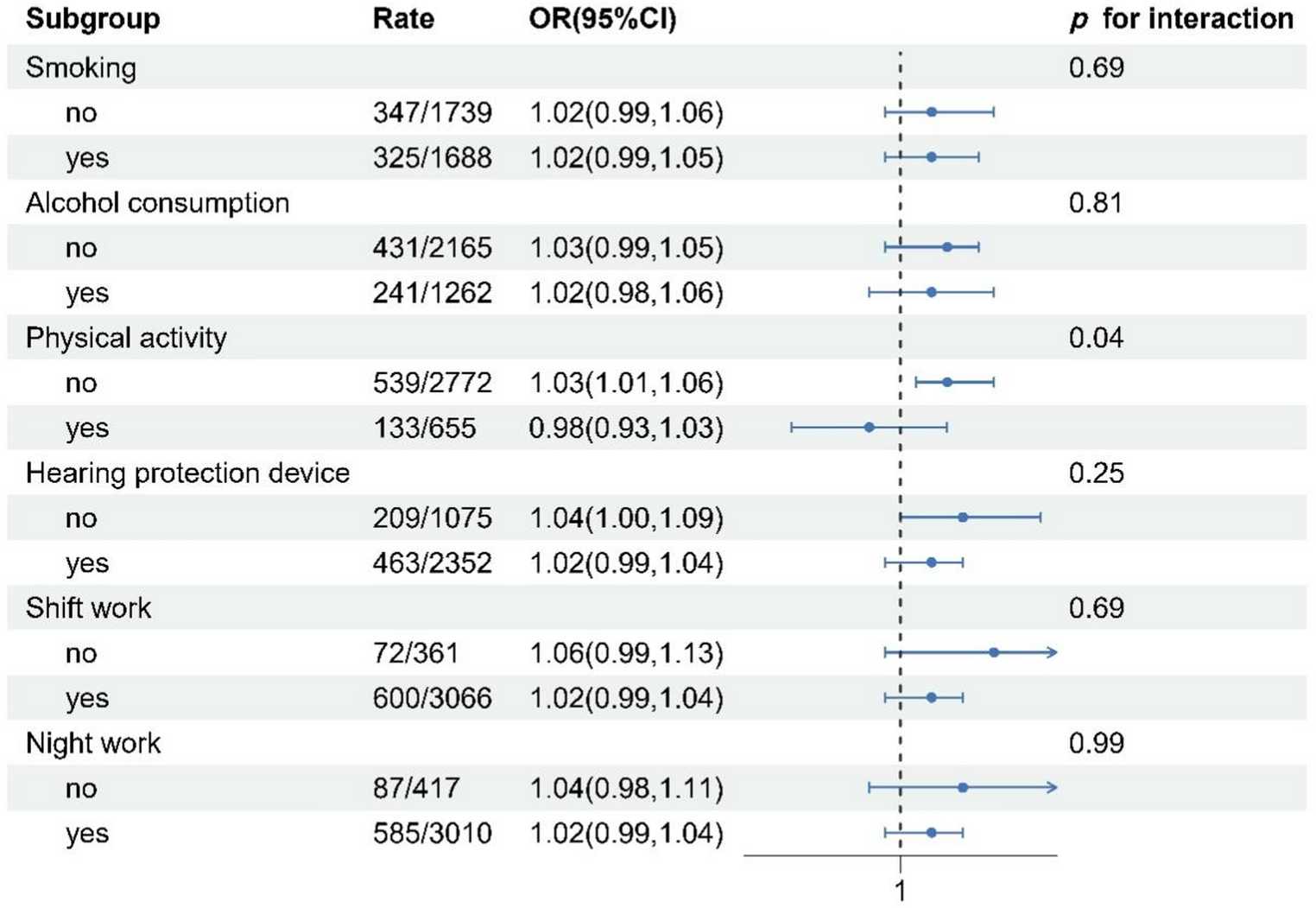Viewport: 1316px width, 908px height.
Task: Click the Hearing protection device label
Action: coord(187,473)
